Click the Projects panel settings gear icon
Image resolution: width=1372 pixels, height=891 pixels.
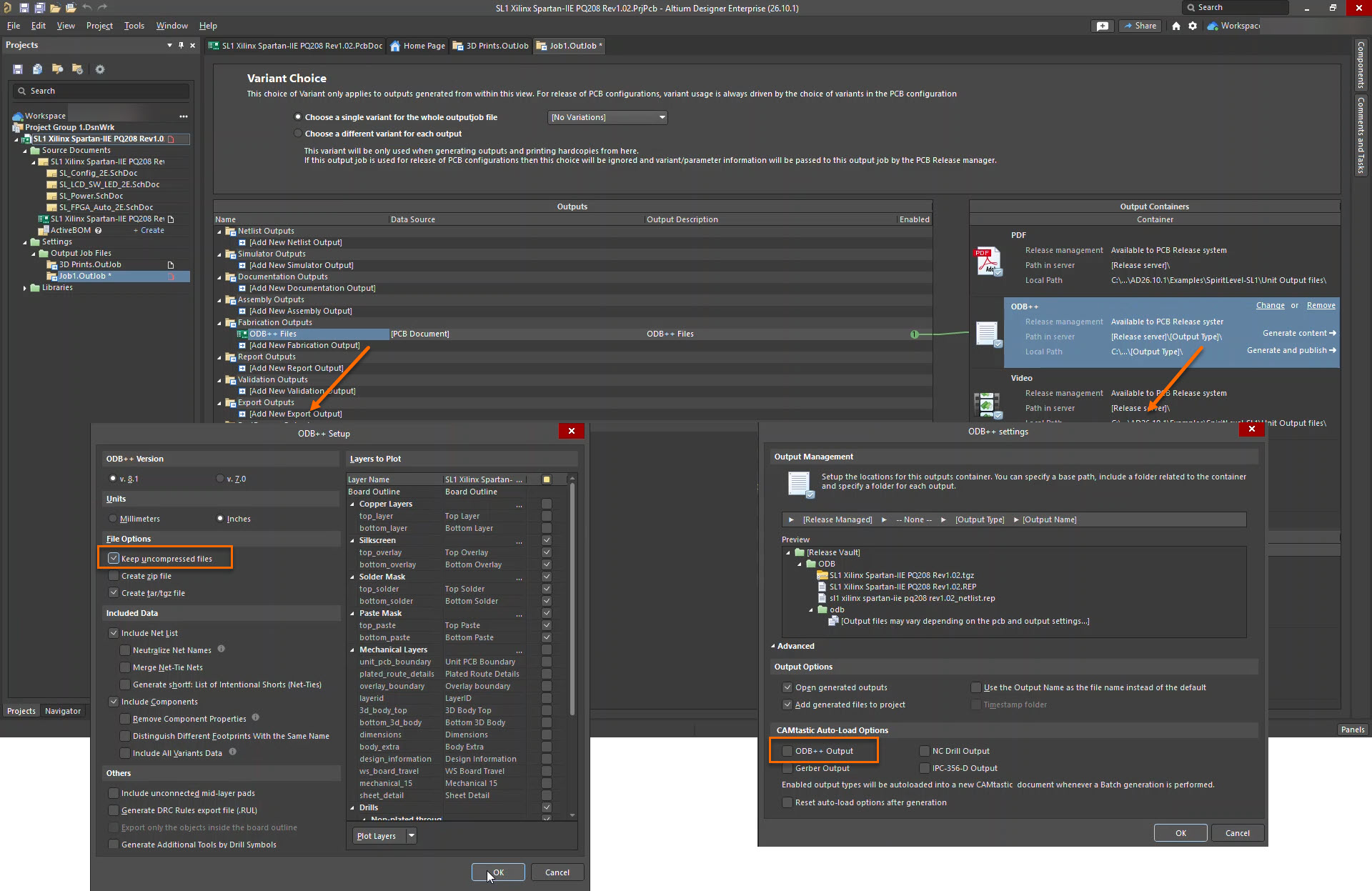point(100,69)
